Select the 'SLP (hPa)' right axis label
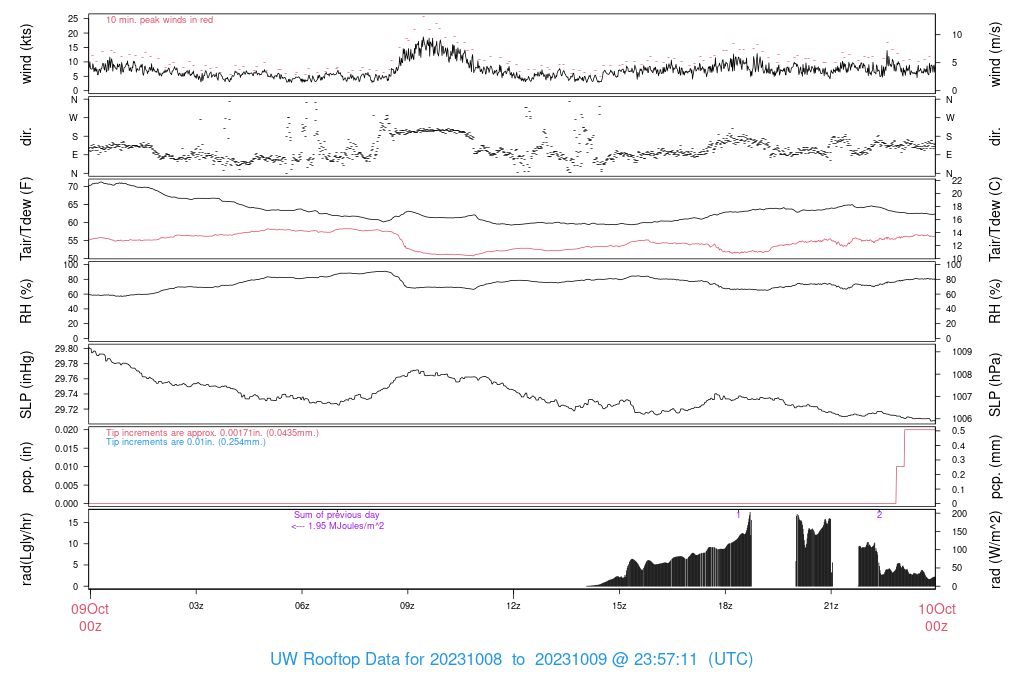1024x700 pixels. pyautogui.click(x=996, y=384)
